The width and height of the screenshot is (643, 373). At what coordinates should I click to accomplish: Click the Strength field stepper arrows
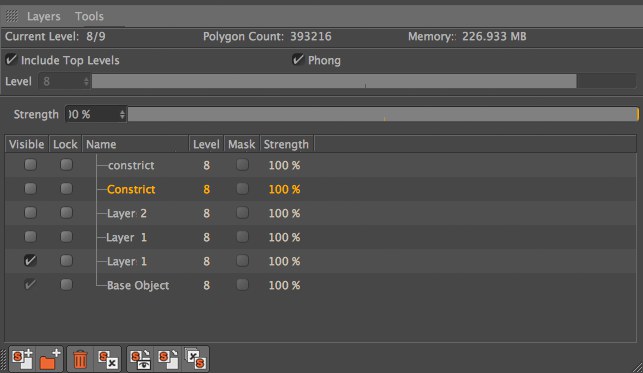tap(122, 114)
